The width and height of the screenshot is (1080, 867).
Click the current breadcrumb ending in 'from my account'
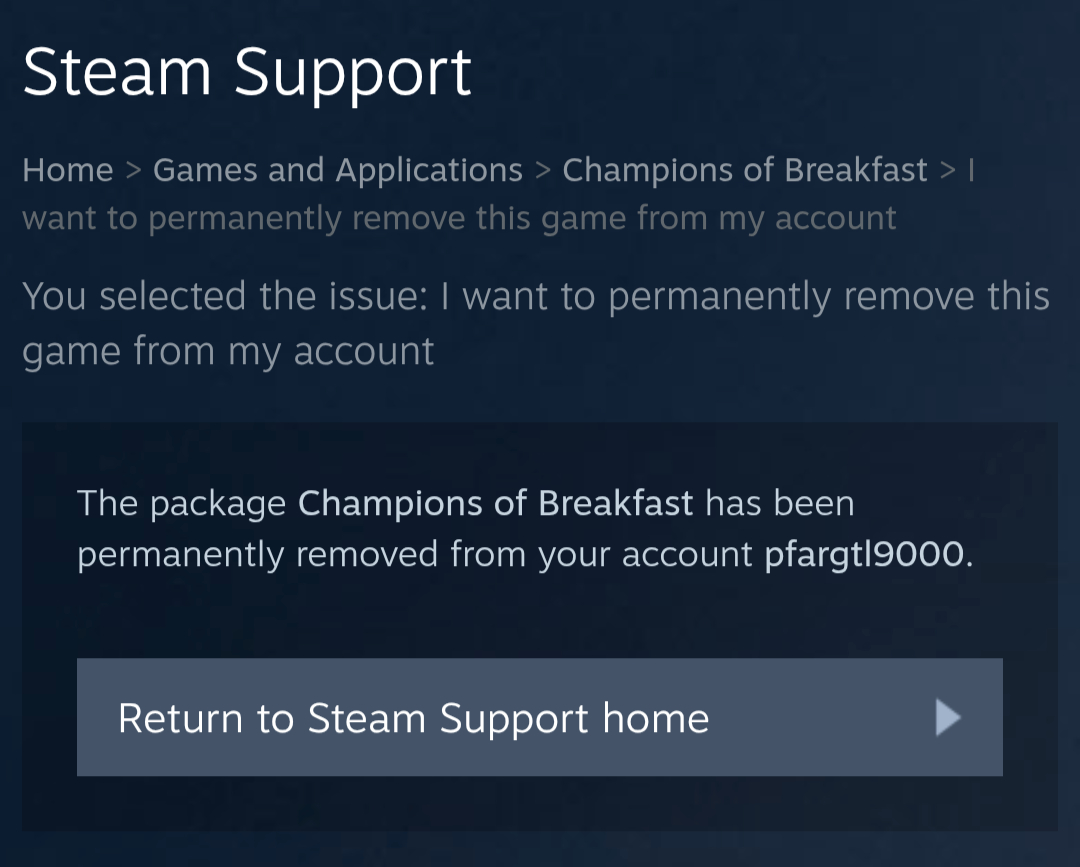click(x=459, y=218)
